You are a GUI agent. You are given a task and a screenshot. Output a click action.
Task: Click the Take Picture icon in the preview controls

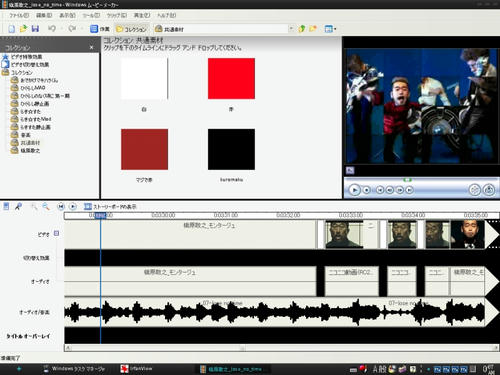tap(489, 190)
